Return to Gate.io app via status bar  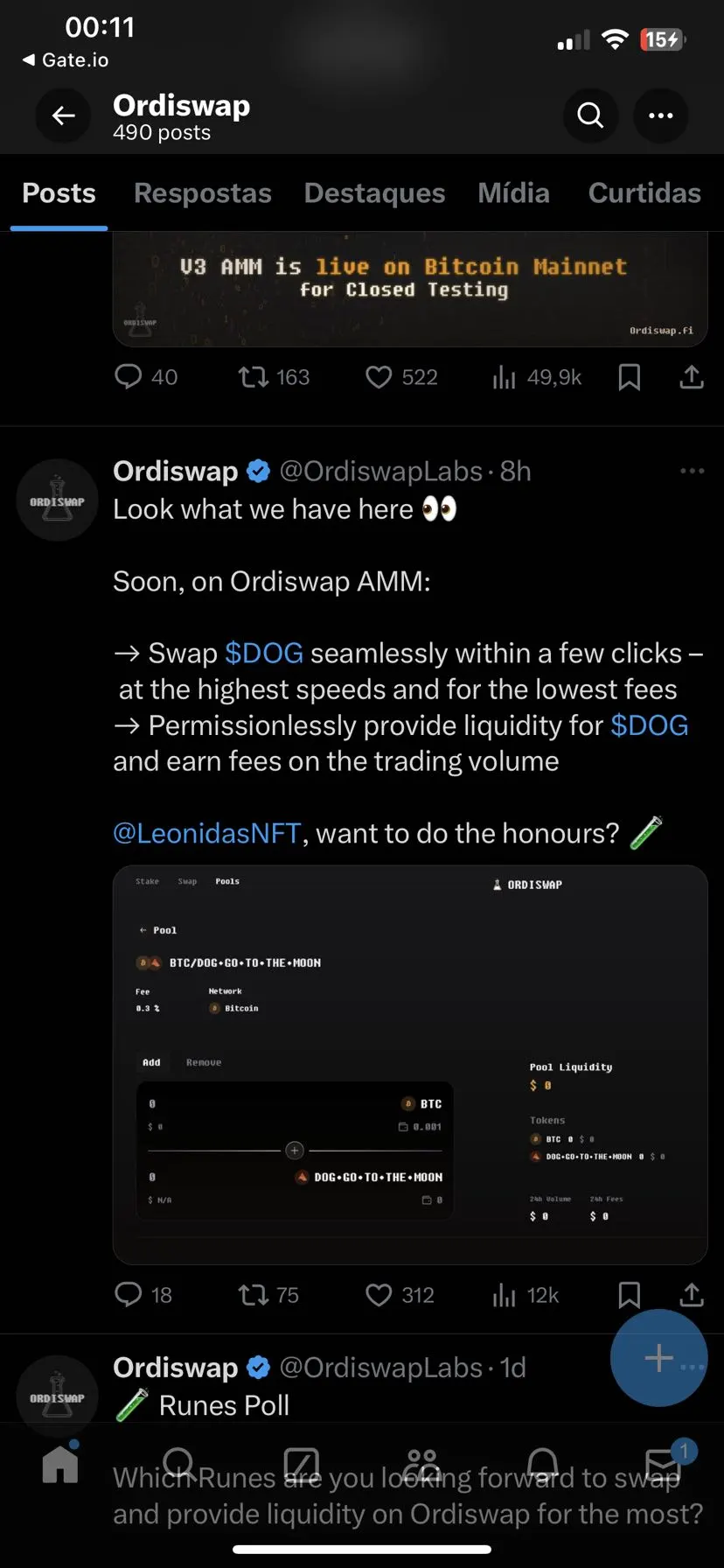(x=66, y=60)
